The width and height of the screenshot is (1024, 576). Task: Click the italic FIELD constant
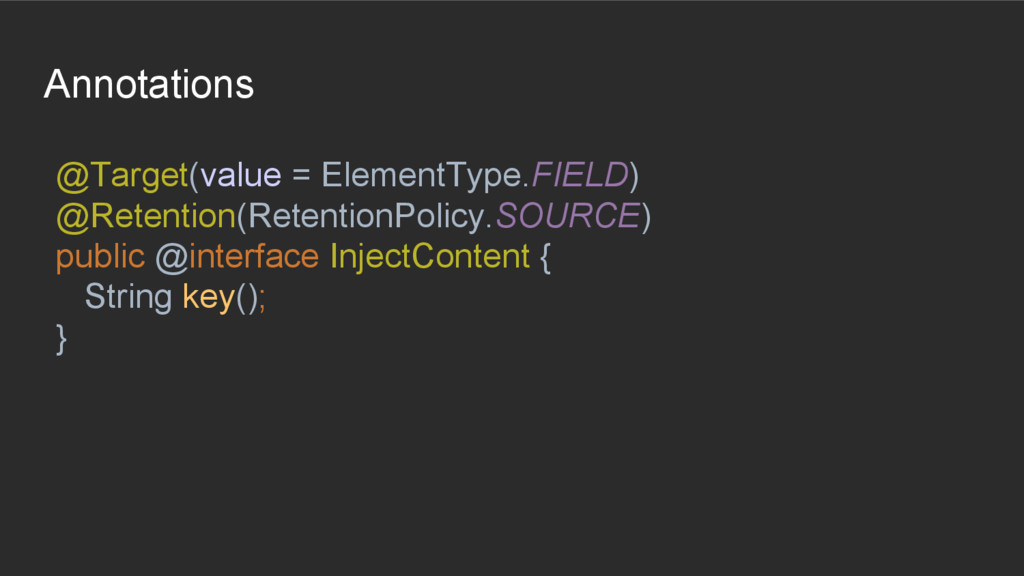point(579,176)
